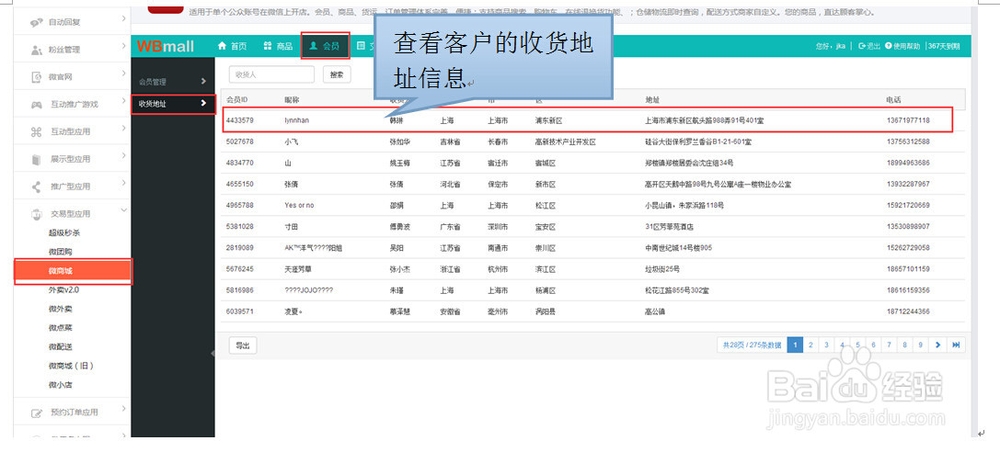Focus the 收货人 search input field

point(272,75)
